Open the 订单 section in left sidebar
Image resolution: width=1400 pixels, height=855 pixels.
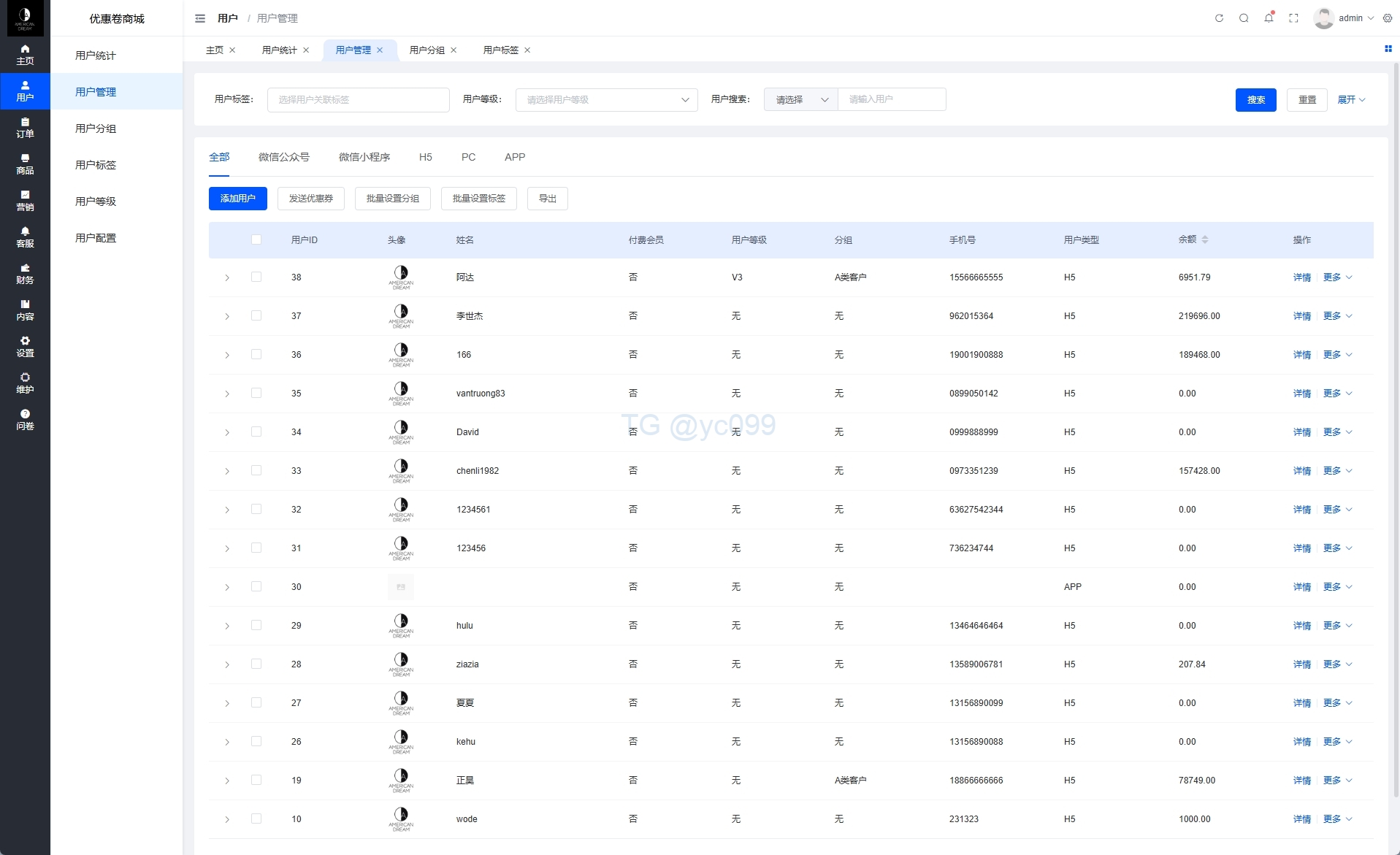coord(25,128)
